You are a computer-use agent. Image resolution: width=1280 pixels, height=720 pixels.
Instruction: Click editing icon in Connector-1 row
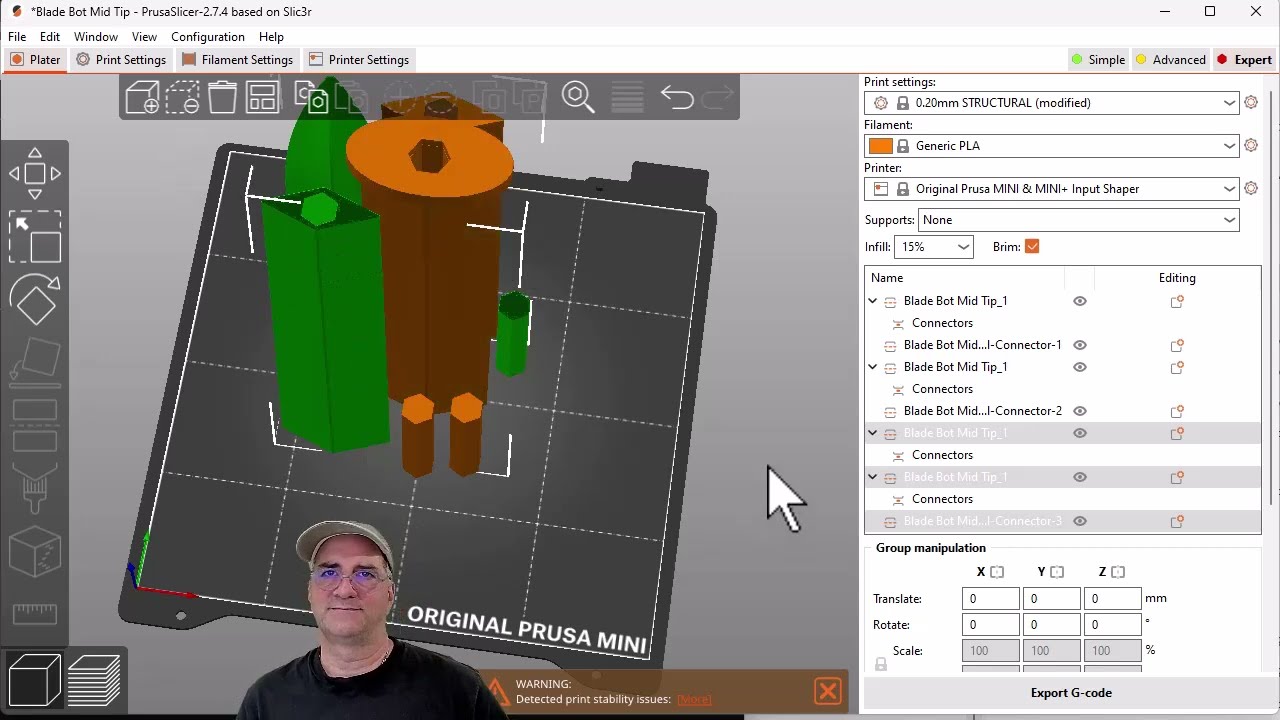coord(1177,345)
